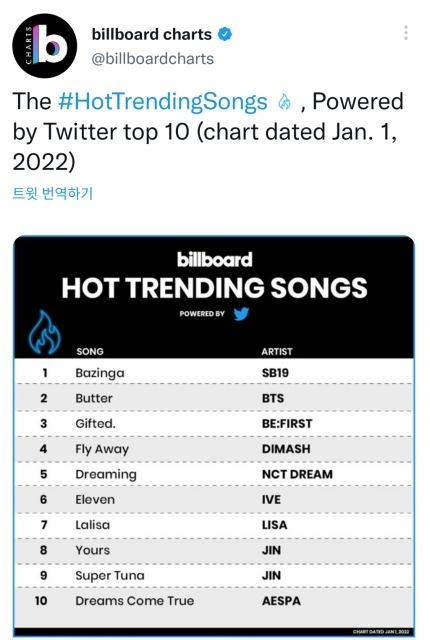This screenshot has height=640, width=430.
Task: Click the BE:FIRST artist name
Action: (287, 424)
